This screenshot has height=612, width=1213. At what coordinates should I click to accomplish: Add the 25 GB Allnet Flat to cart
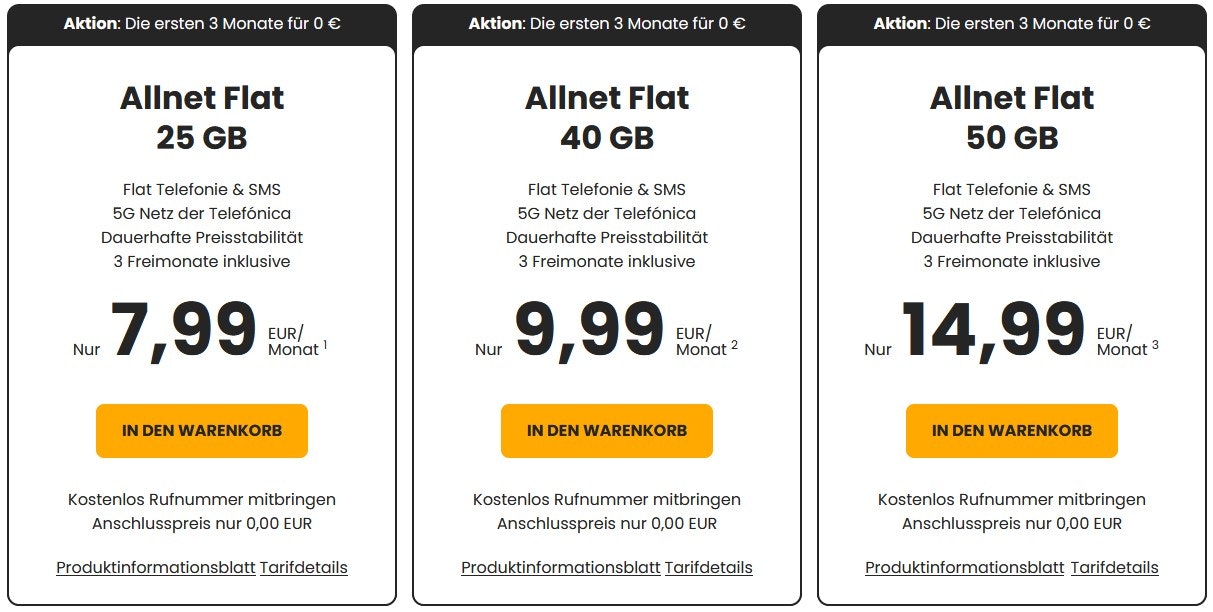click(202, 431)
